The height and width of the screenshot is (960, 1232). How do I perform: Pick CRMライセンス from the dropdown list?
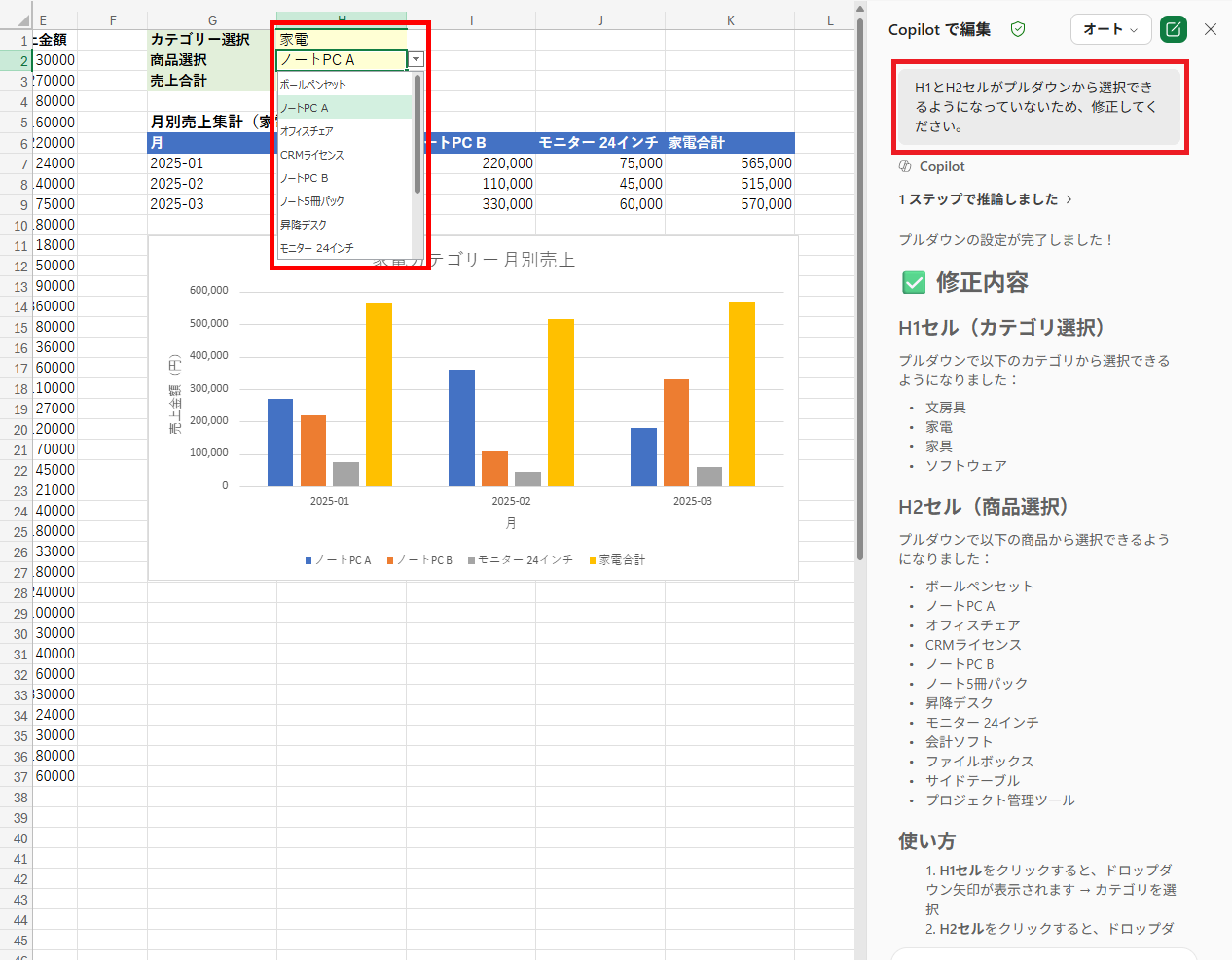pyautogui.click(x=311, y=155)
